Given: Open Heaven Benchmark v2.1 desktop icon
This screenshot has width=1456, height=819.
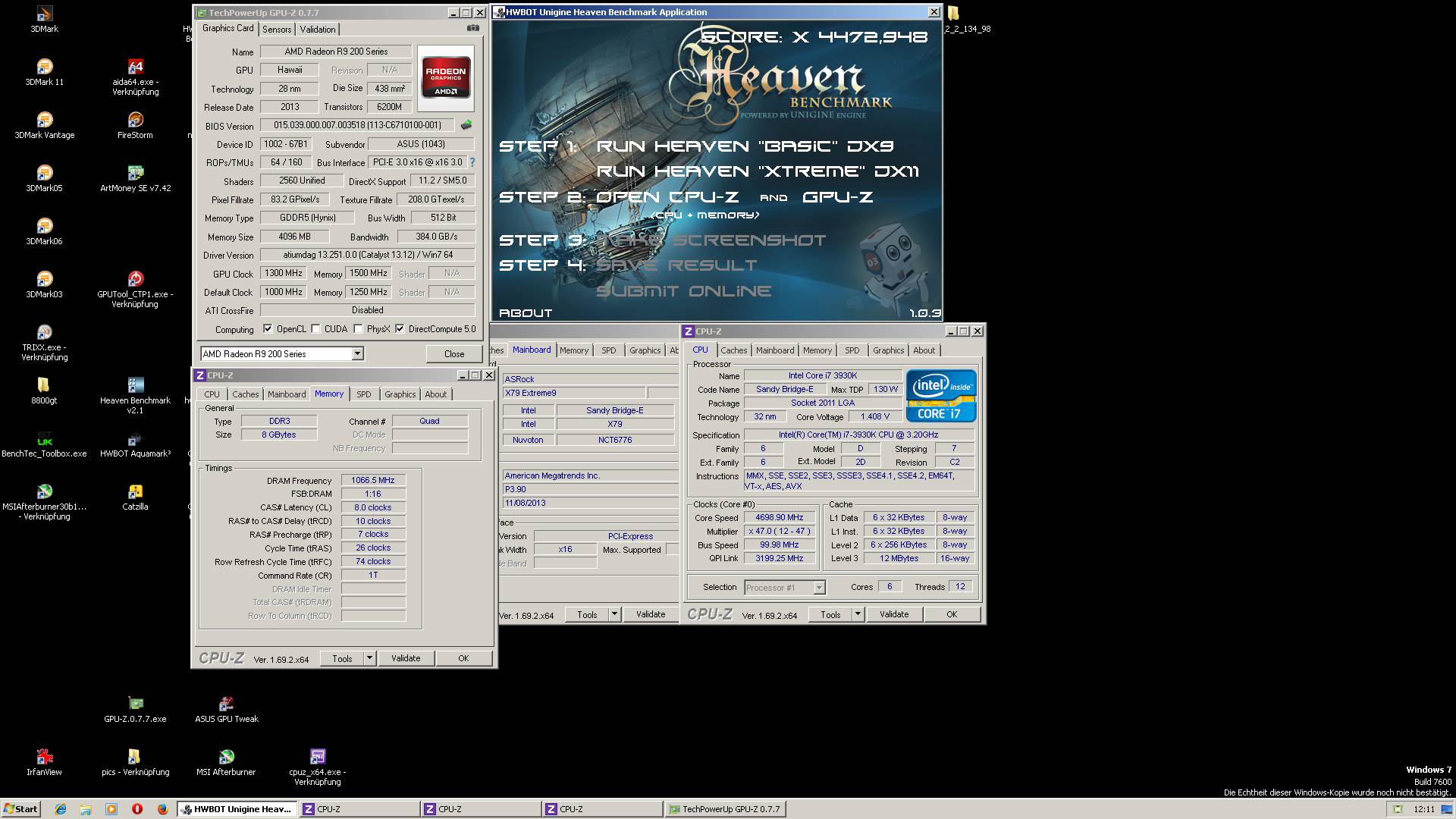Looking at the screenshot, I should click(135, 395).
